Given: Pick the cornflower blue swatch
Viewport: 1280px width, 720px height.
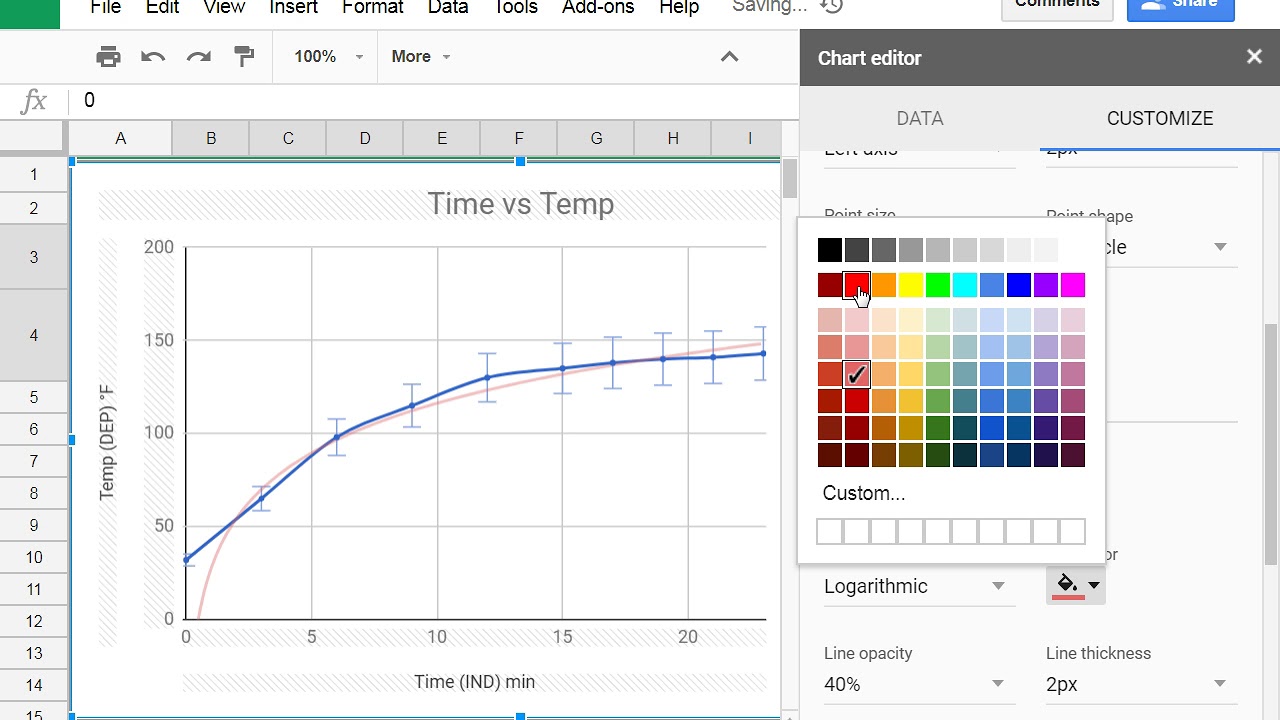Looking at the screenshot, I should (992, 286).
